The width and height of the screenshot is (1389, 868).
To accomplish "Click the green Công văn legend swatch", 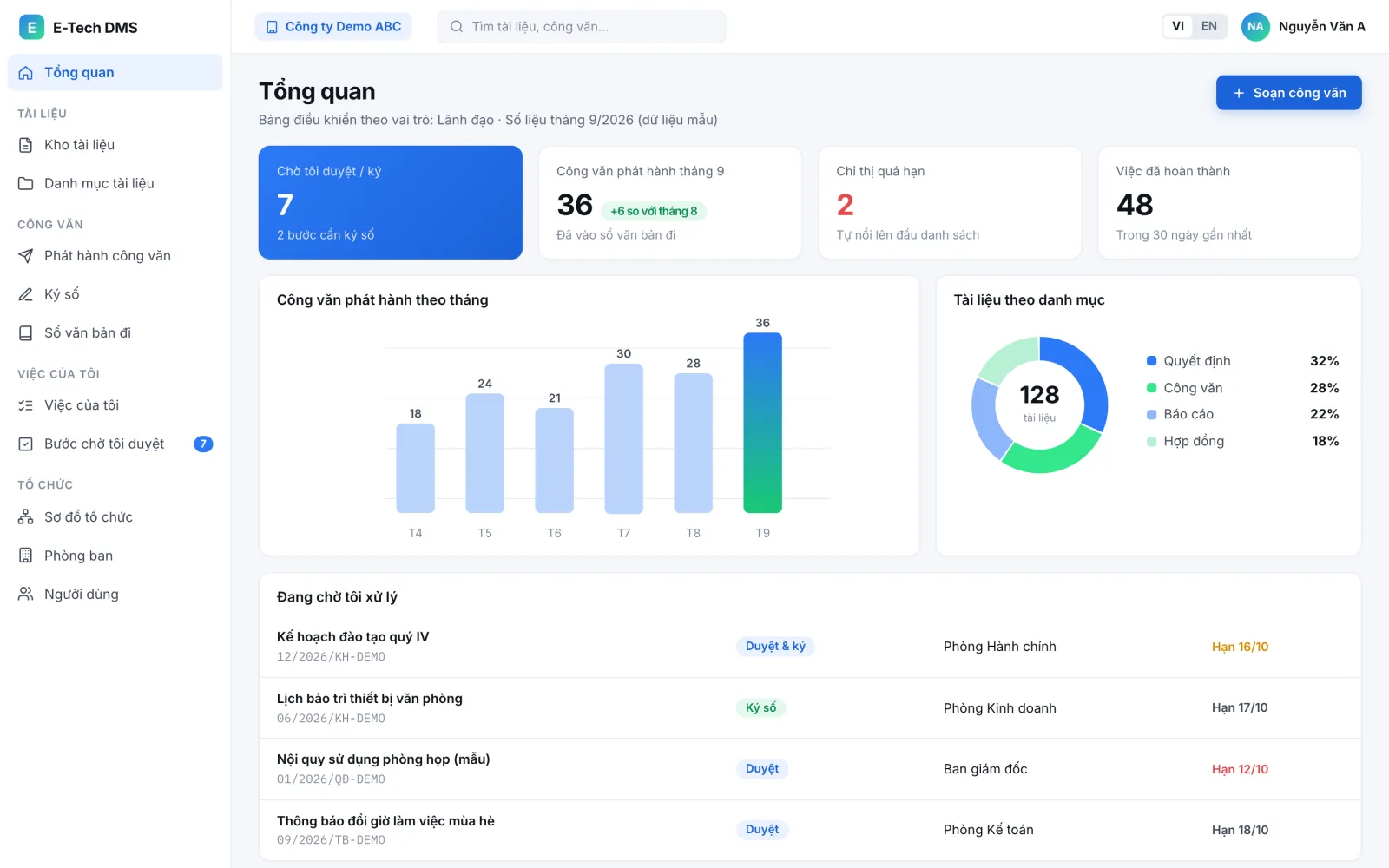I will [x=1152, y=388].
